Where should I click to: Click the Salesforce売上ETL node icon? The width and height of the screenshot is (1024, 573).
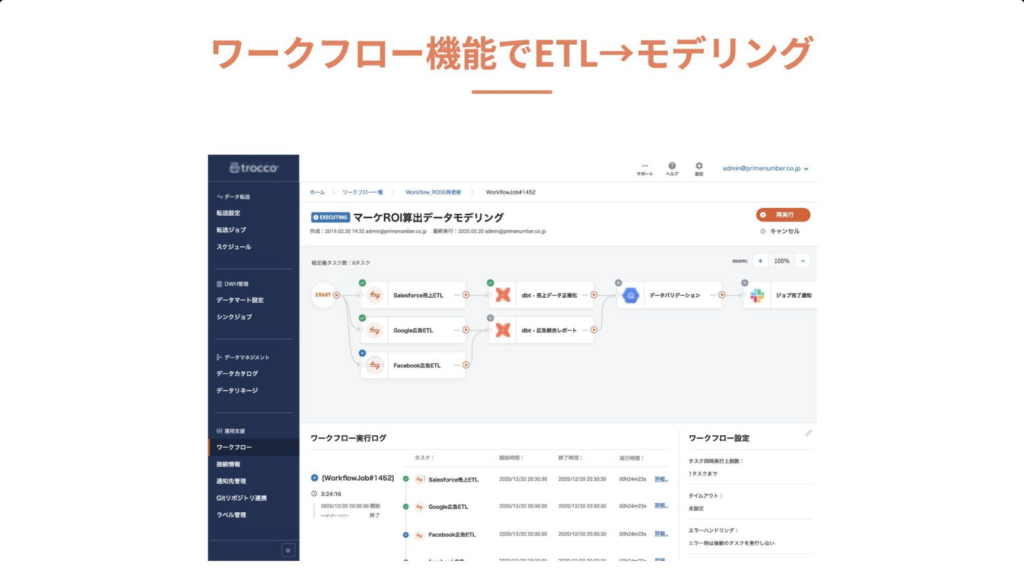(375, 295)
